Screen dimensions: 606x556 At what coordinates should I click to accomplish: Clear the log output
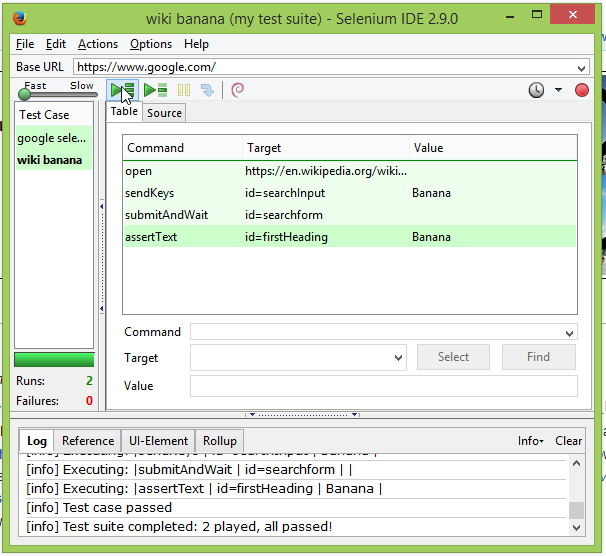[x=568, y=441]
